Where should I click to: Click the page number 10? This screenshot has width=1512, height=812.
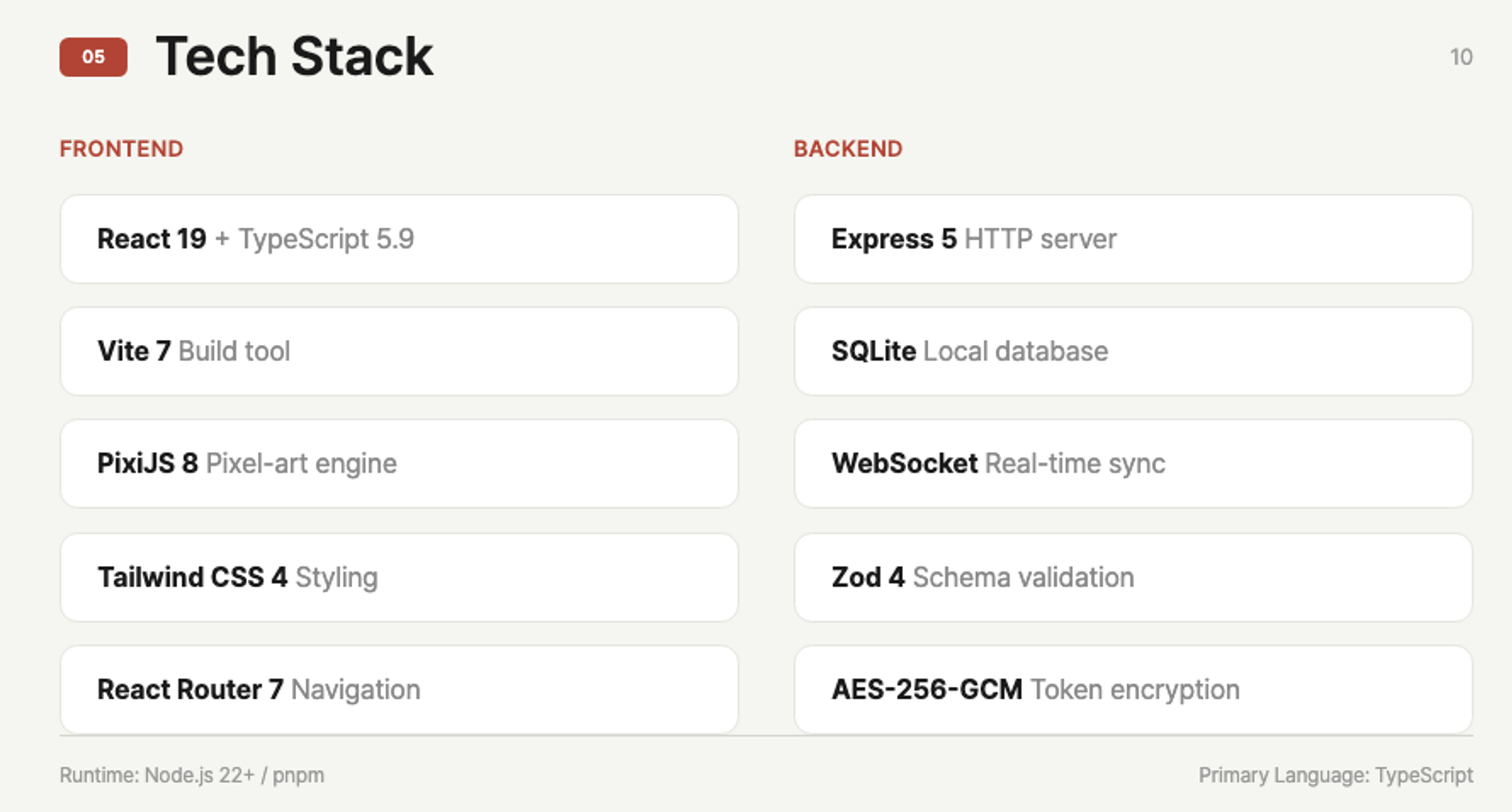click(x=1461, y=57)
